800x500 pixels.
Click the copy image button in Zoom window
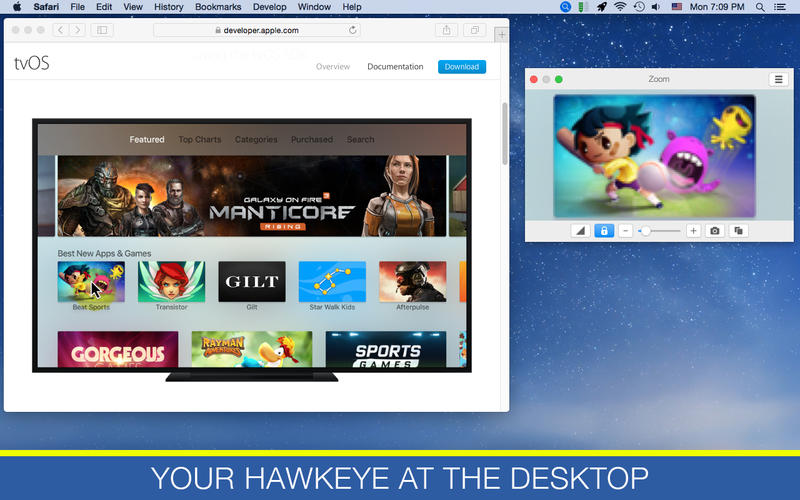coord(738,231)
